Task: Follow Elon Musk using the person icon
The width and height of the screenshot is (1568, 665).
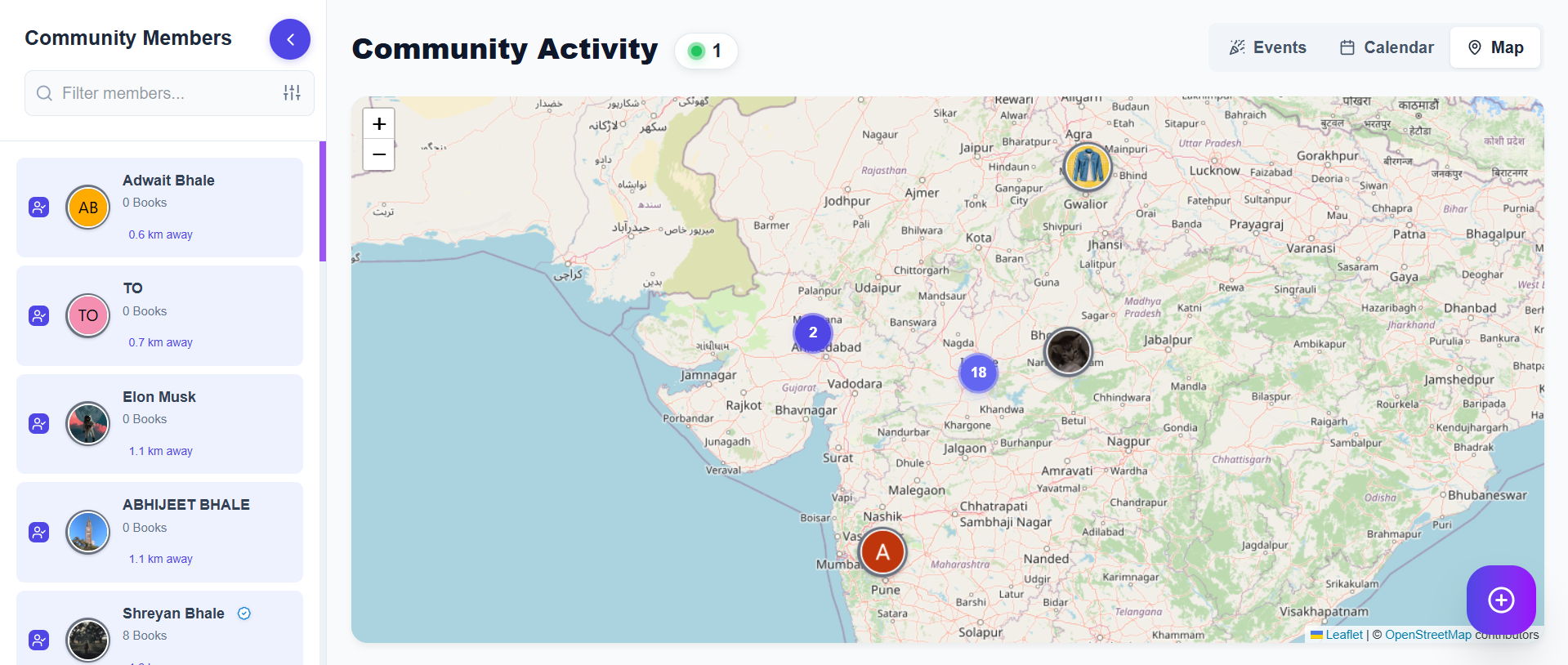Action: coord(39,423)
